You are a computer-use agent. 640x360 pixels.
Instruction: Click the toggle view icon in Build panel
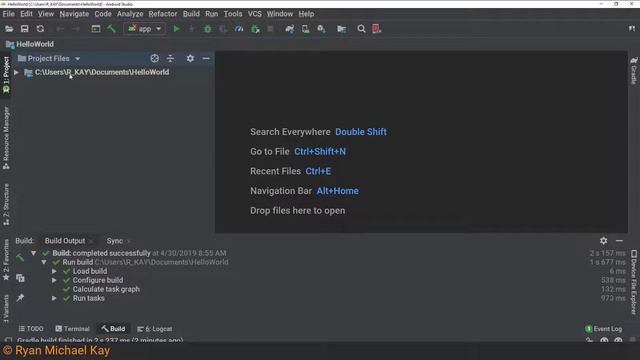pyautogui.click(x=20, y=278)
